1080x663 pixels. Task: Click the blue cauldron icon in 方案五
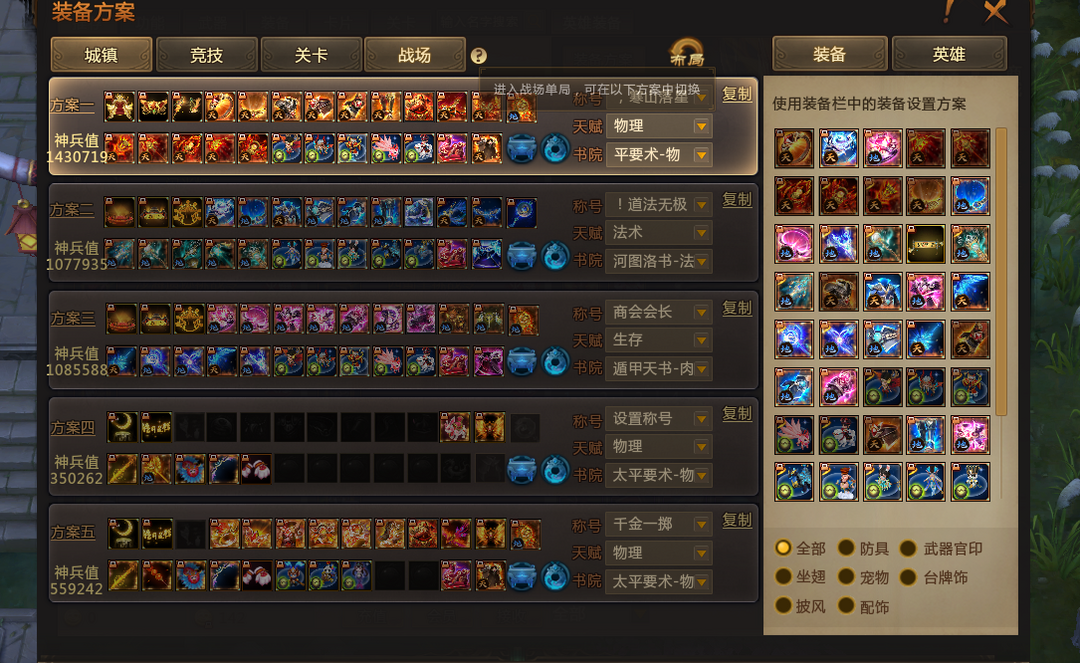point(521,576)
